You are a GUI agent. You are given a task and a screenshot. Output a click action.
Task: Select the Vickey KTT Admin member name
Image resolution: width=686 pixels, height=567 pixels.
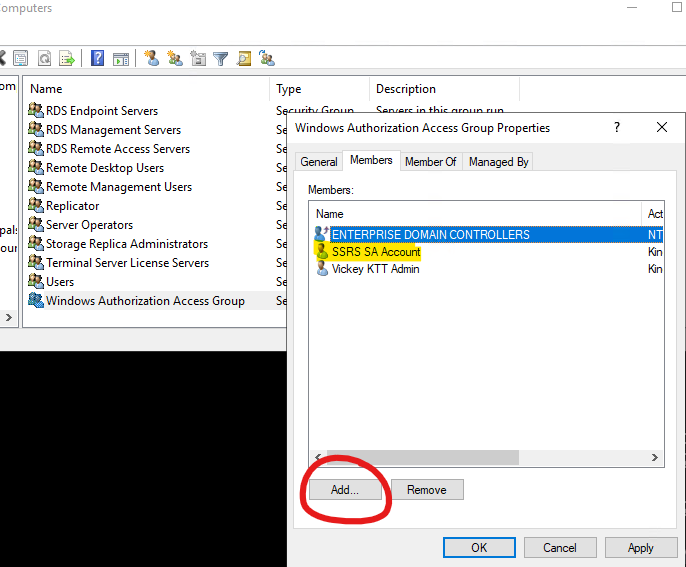[375, 269]
